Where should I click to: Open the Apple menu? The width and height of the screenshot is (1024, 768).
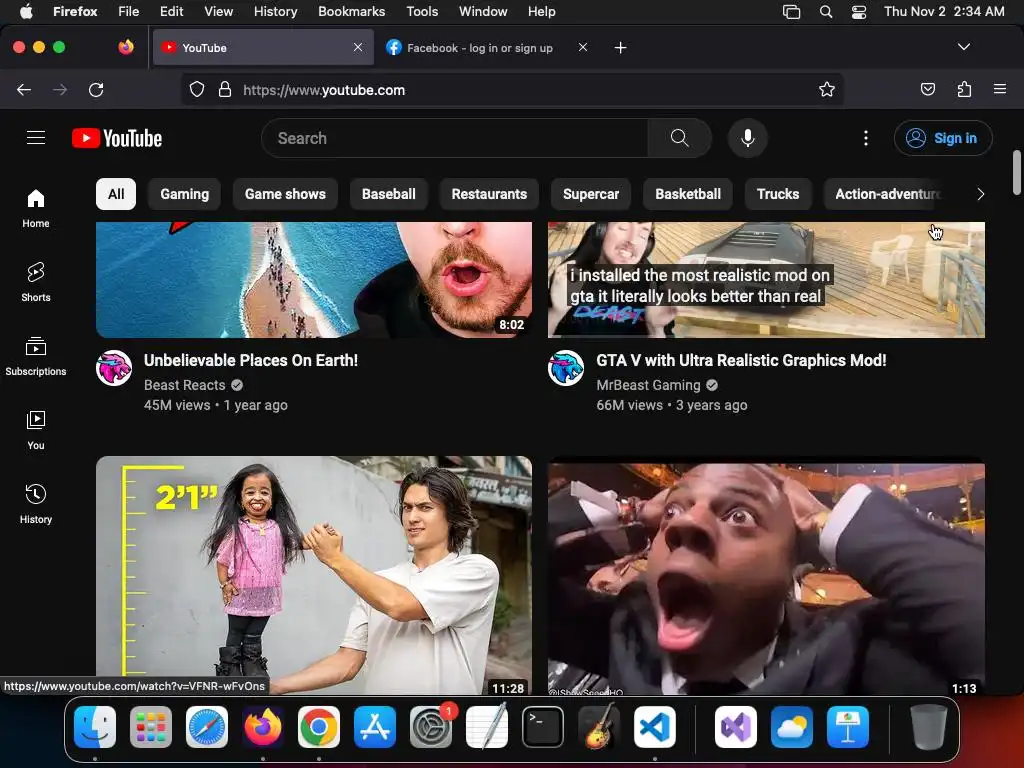26,12
